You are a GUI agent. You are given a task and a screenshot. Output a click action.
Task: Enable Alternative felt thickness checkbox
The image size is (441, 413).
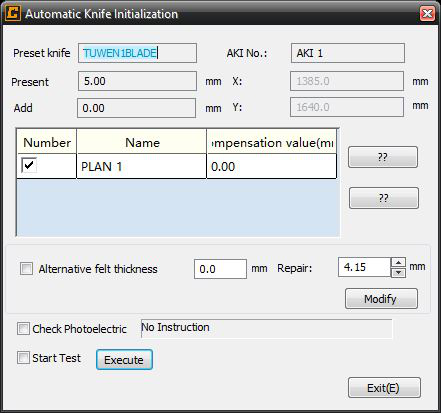pyautogui.click(x=26, y=268)
